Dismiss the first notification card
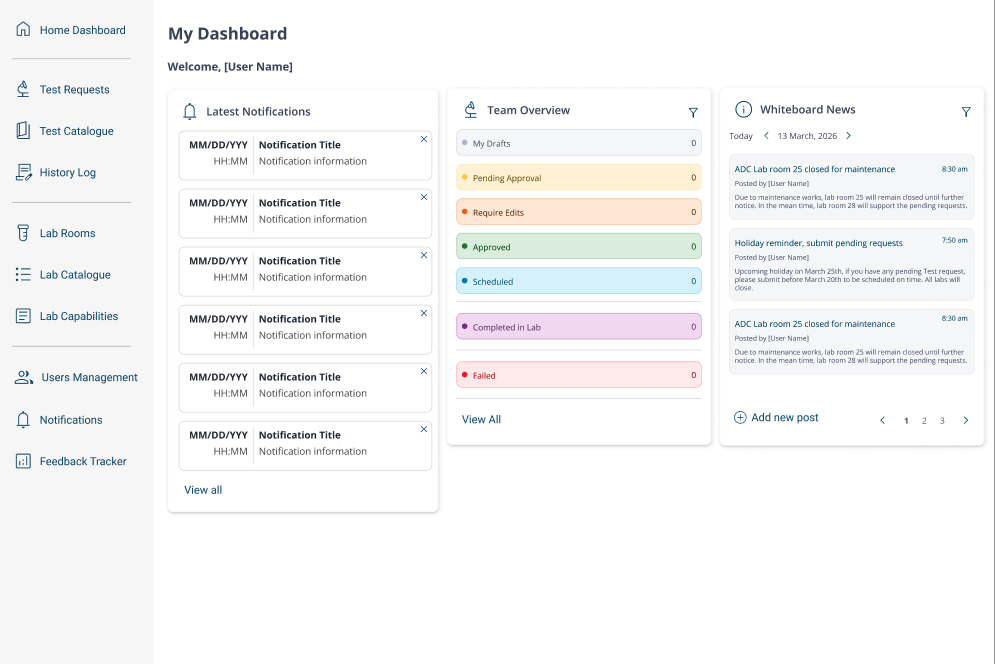Screen dimensions: 995x664 pos(424,139)
